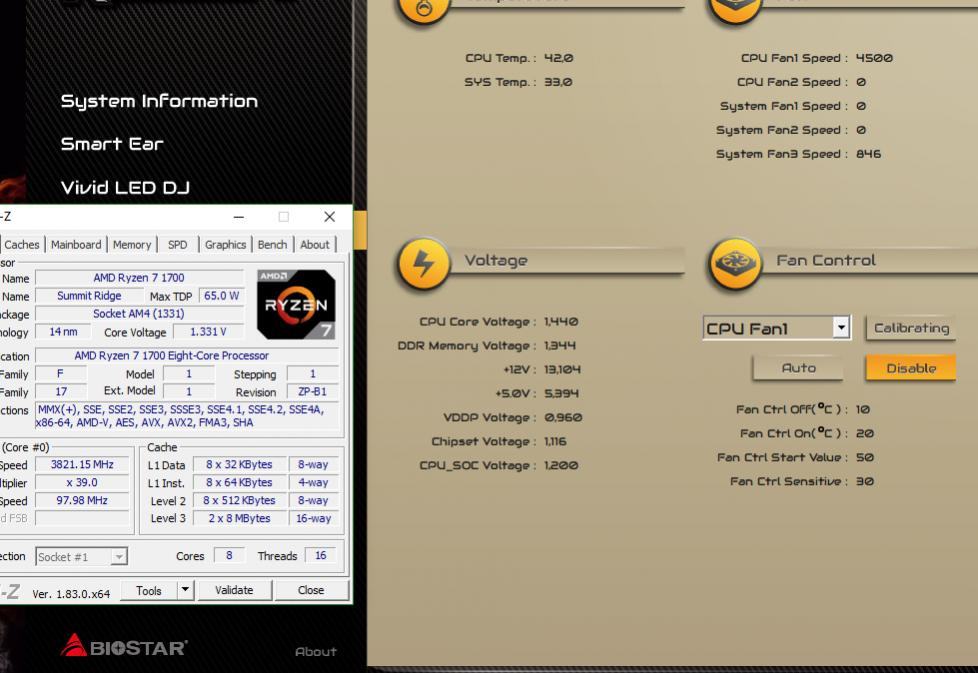Click the Cores count 8 field
Screen dimensions: 978x673
(229, 556)
